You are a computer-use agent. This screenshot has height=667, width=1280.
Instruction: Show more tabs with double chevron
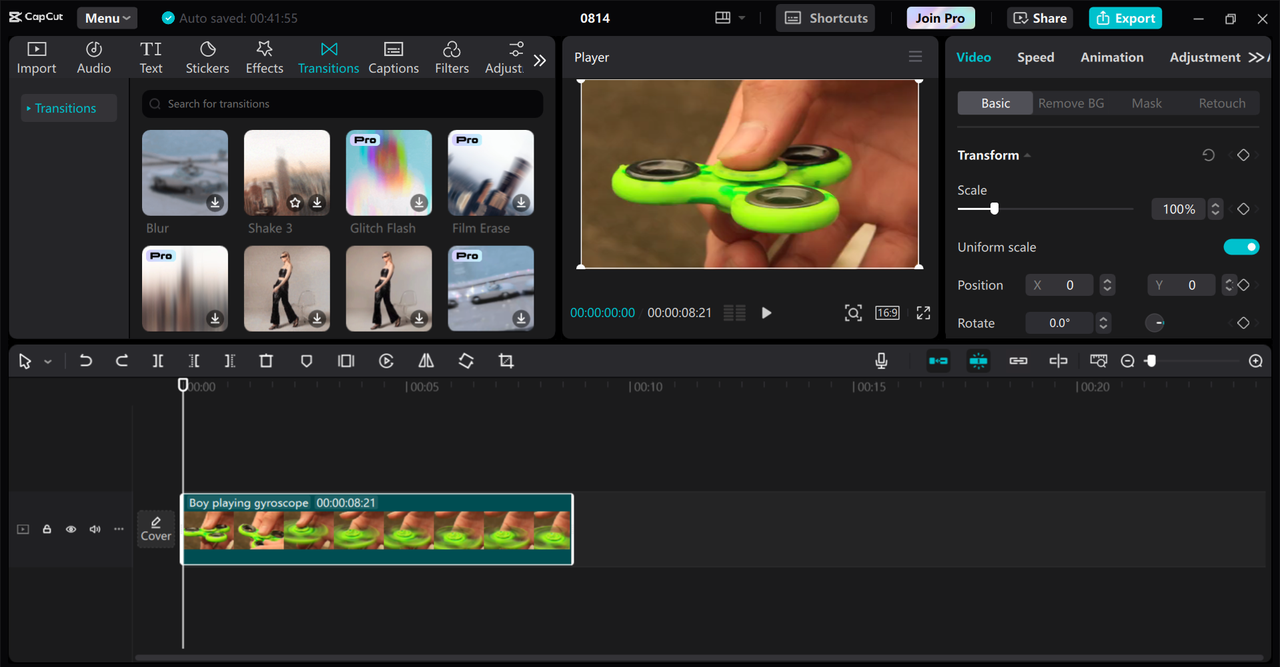[540, 60]
